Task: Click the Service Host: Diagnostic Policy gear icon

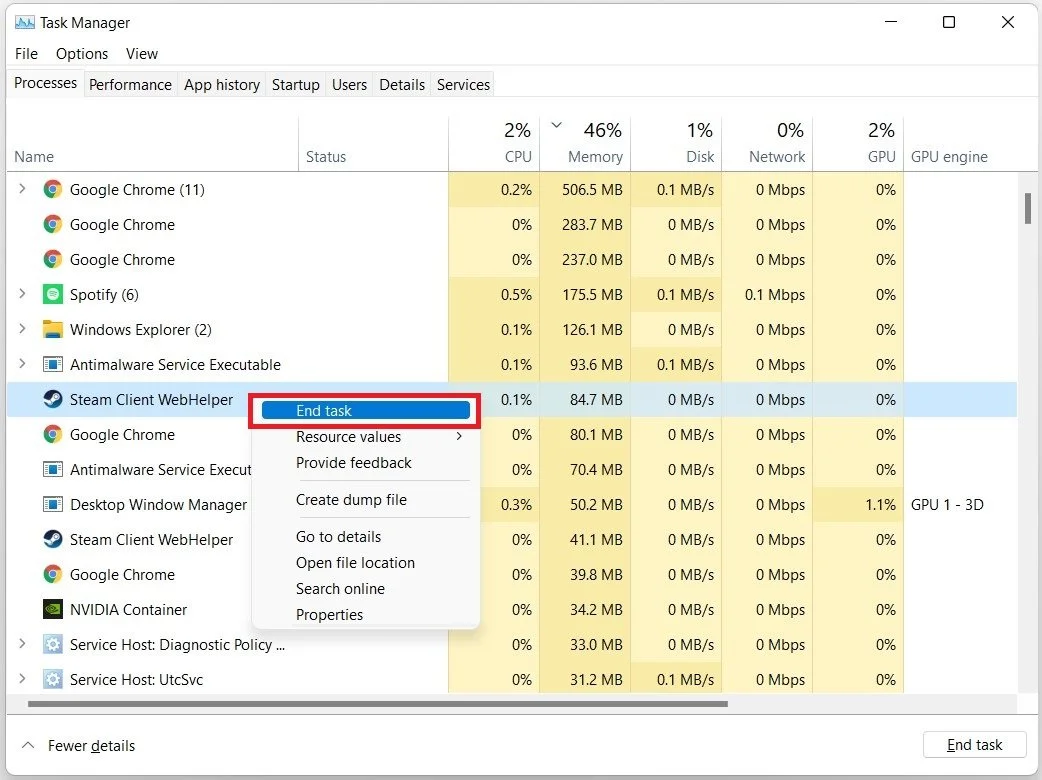Action: pyautogui.click(x=52, y=644)
